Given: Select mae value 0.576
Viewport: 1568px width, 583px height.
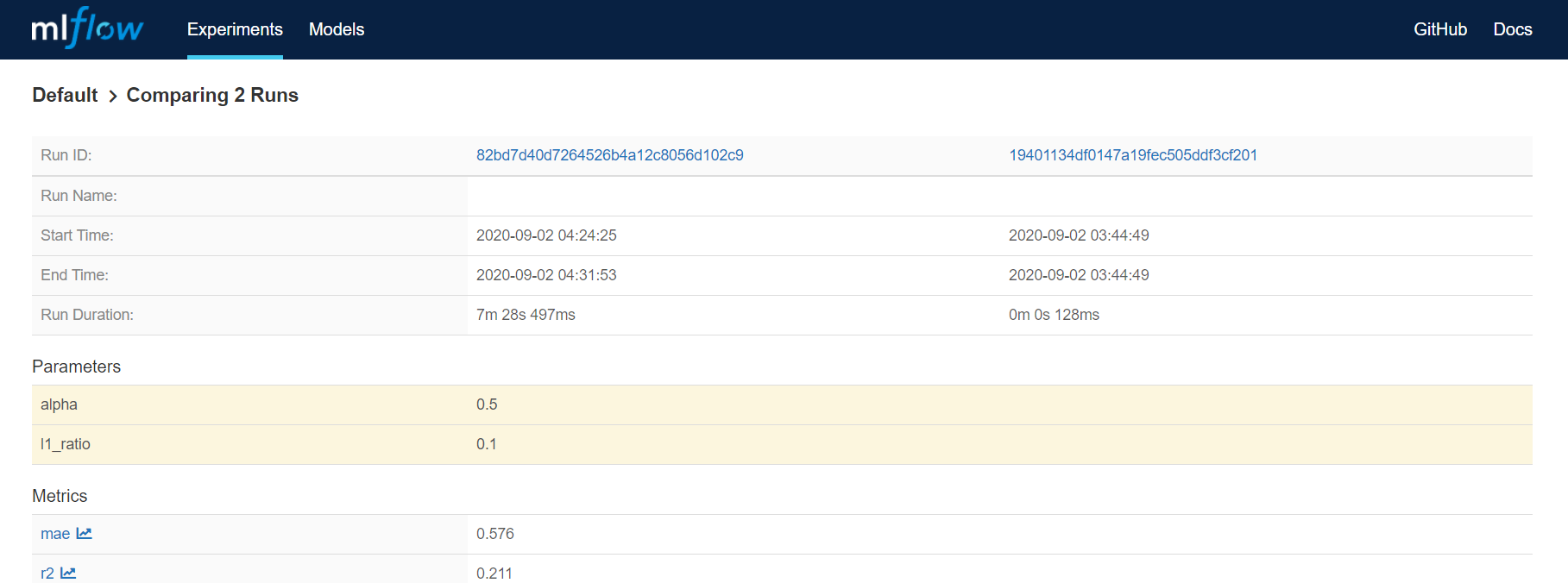Looking at the screenshot, I should 495,534.
